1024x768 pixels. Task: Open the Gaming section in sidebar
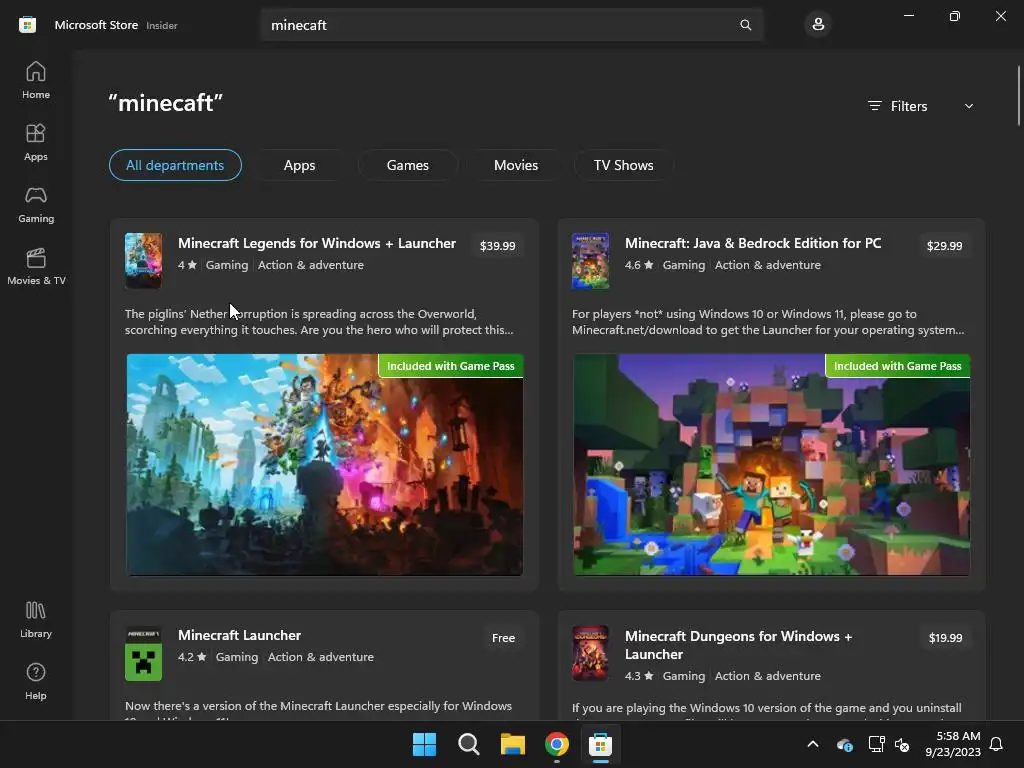point(36,204)
